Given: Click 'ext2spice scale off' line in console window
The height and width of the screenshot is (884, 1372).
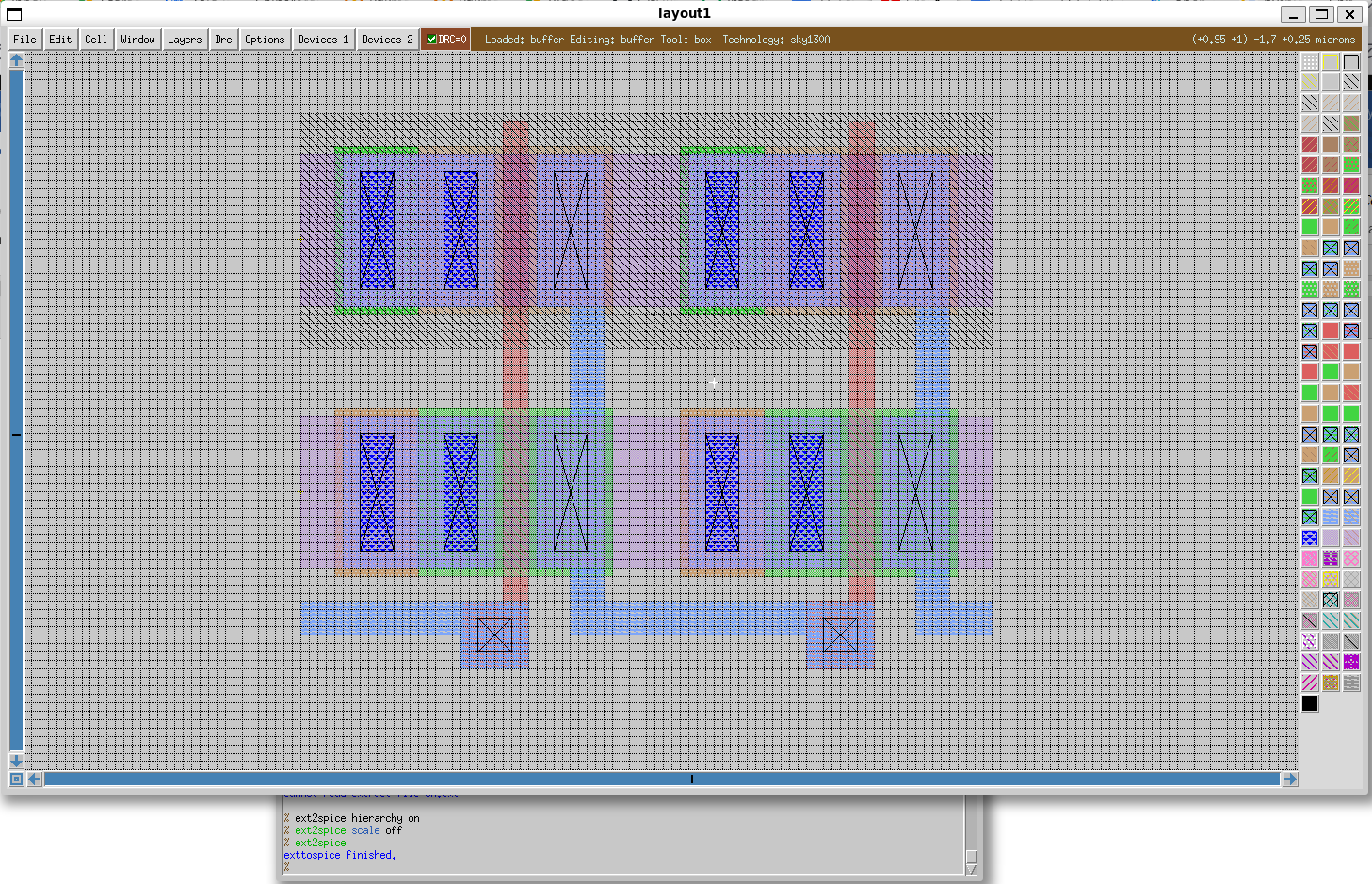Looking at the screenshot, I should click(348, 830).
